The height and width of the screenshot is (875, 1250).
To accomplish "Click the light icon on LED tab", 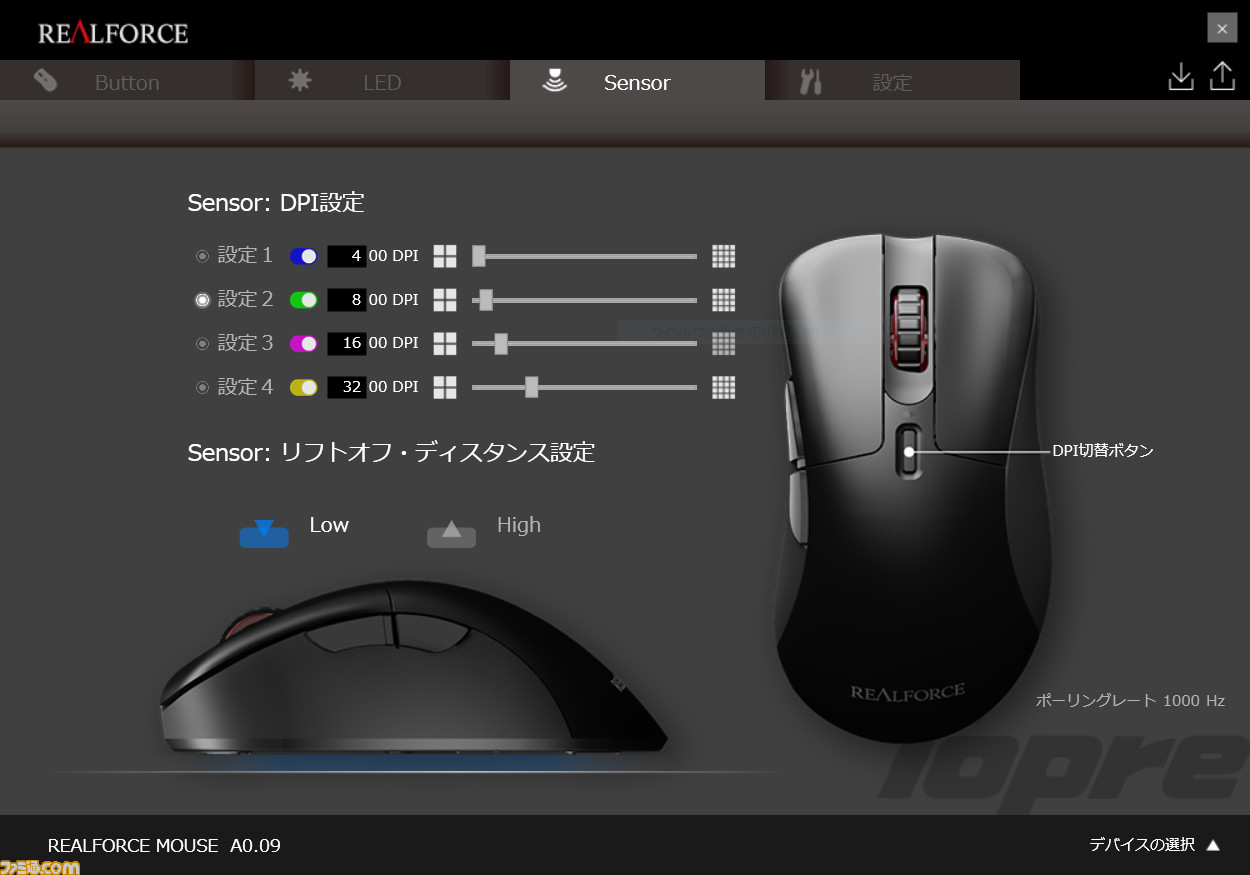I will click(x=299, y=81).
